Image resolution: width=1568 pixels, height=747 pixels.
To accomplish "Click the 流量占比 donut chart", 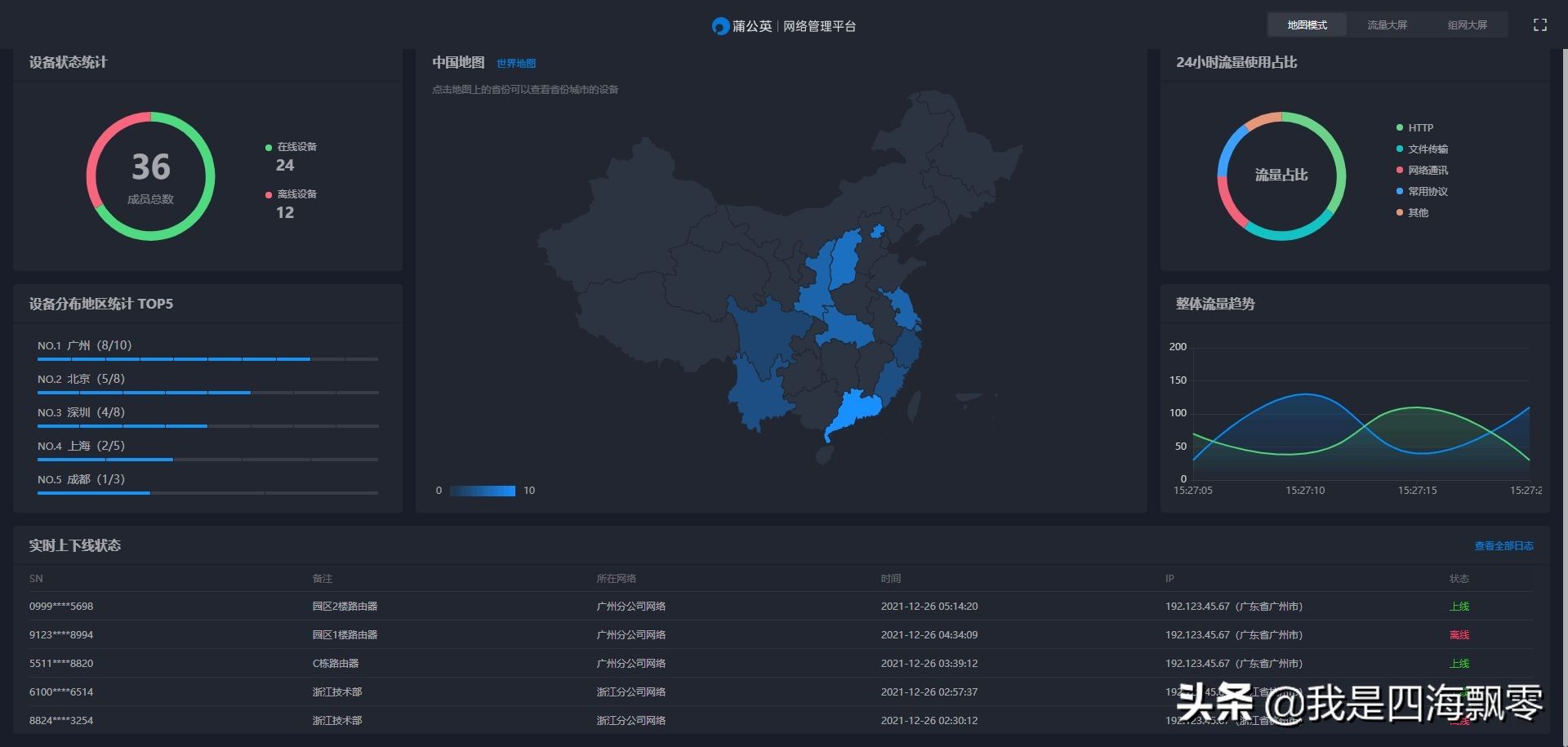I will pos(1281,176).
